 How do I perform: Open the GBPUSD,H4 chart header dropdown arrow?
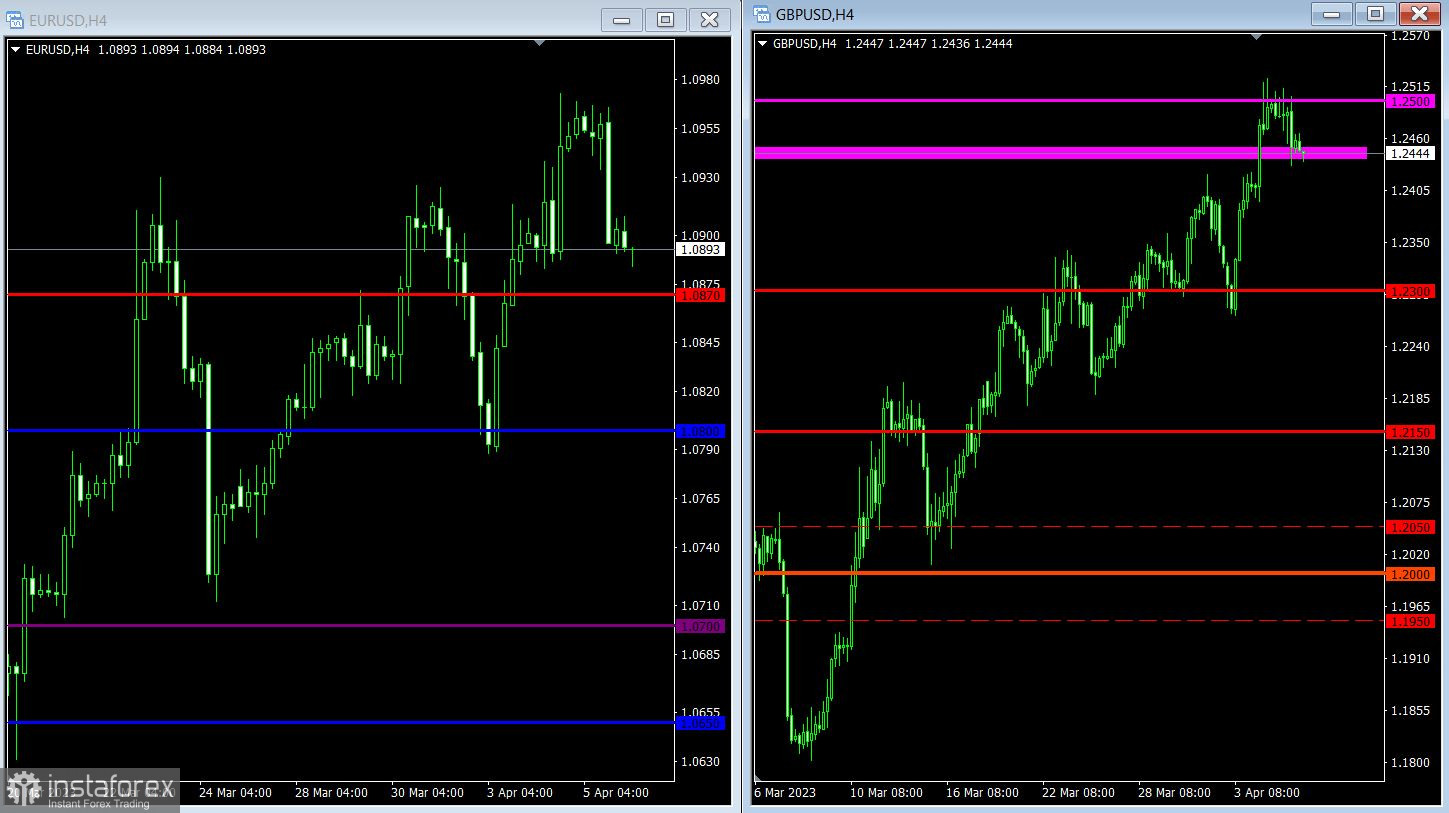click(x=763, y=43)
